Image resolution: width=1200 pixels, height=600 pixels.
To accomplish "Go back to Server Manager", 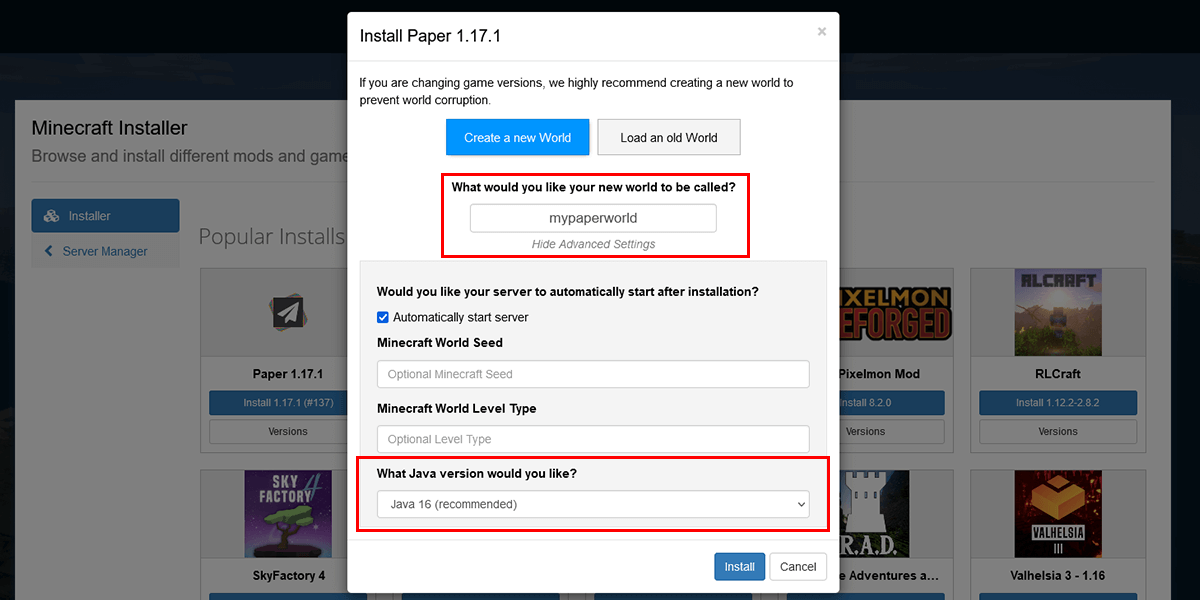I will [105, 251].
